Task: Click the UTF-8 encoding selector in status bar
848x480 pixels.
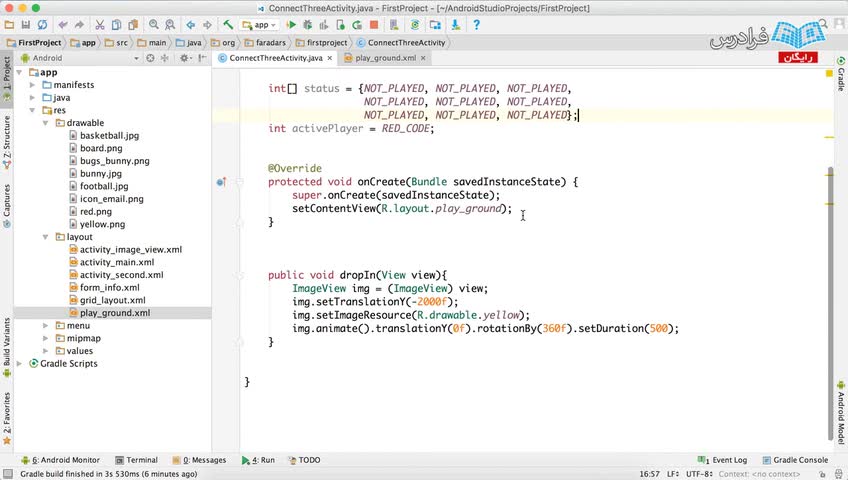Action: (x=699, y=474)
